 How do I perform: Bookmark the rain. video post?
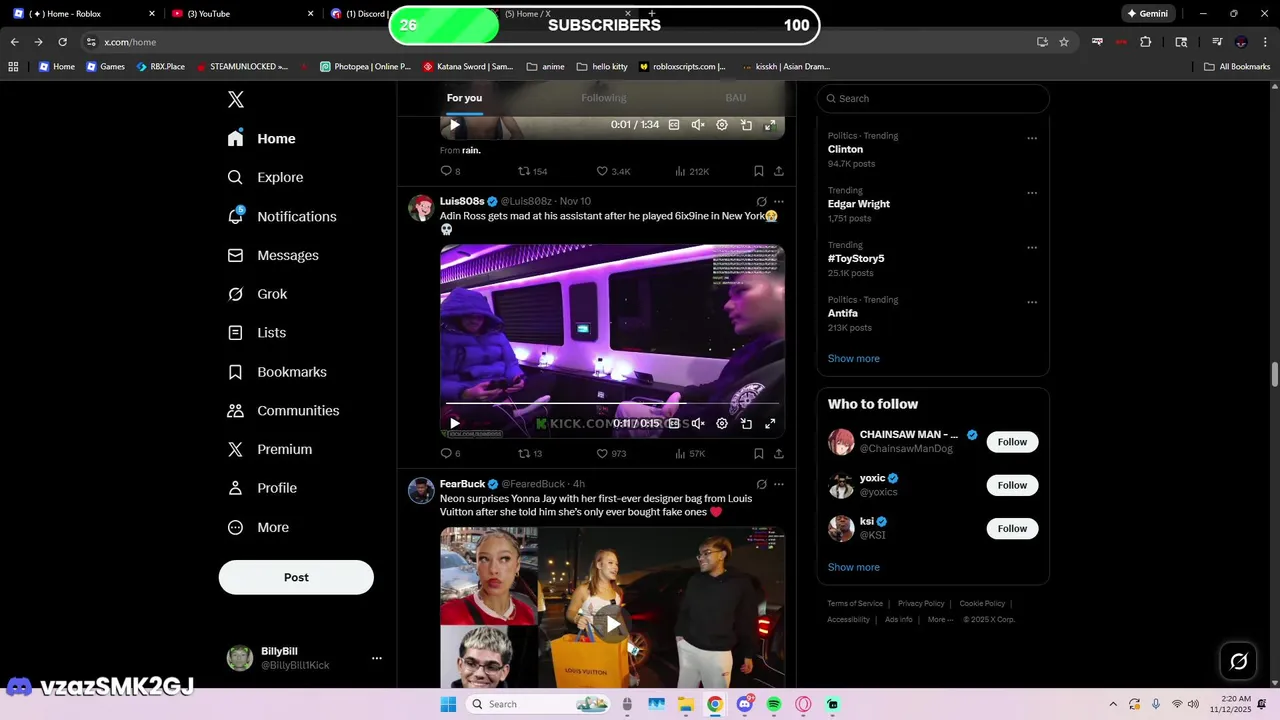click(x=759, y=171)
